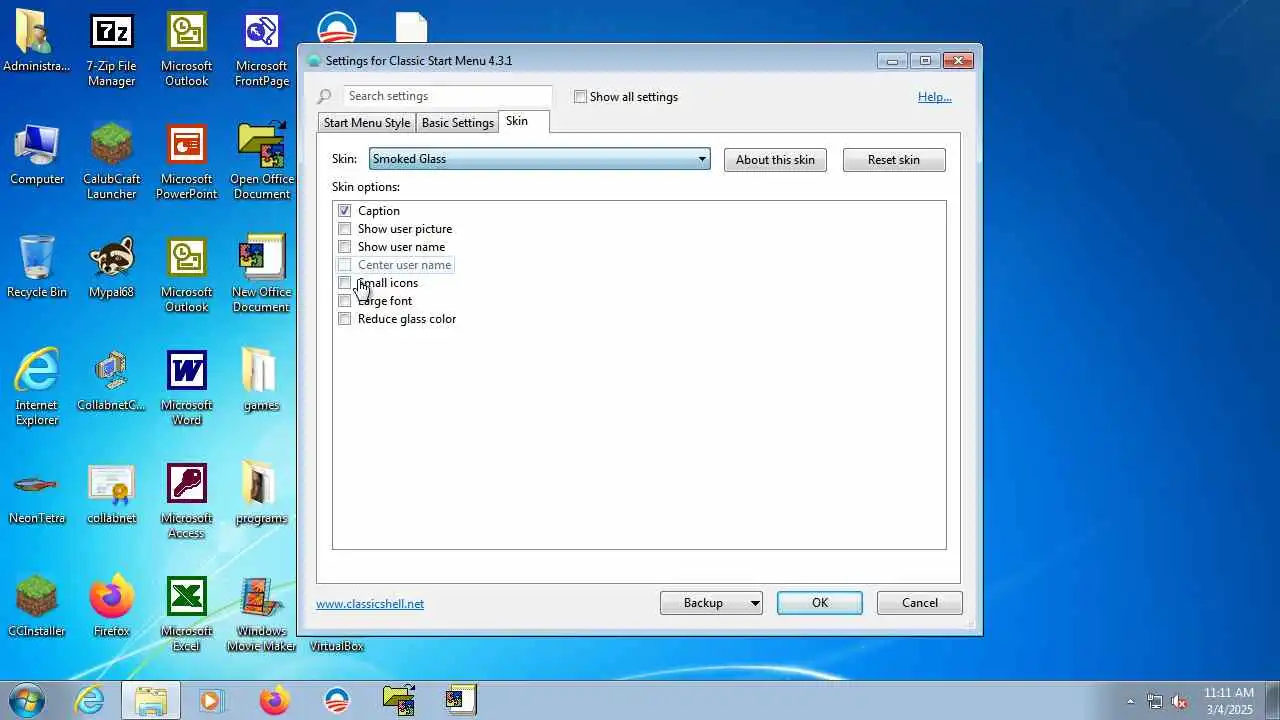Focus the Search settings field
The image size is (1280, 720).
click(x=447, y=96)
